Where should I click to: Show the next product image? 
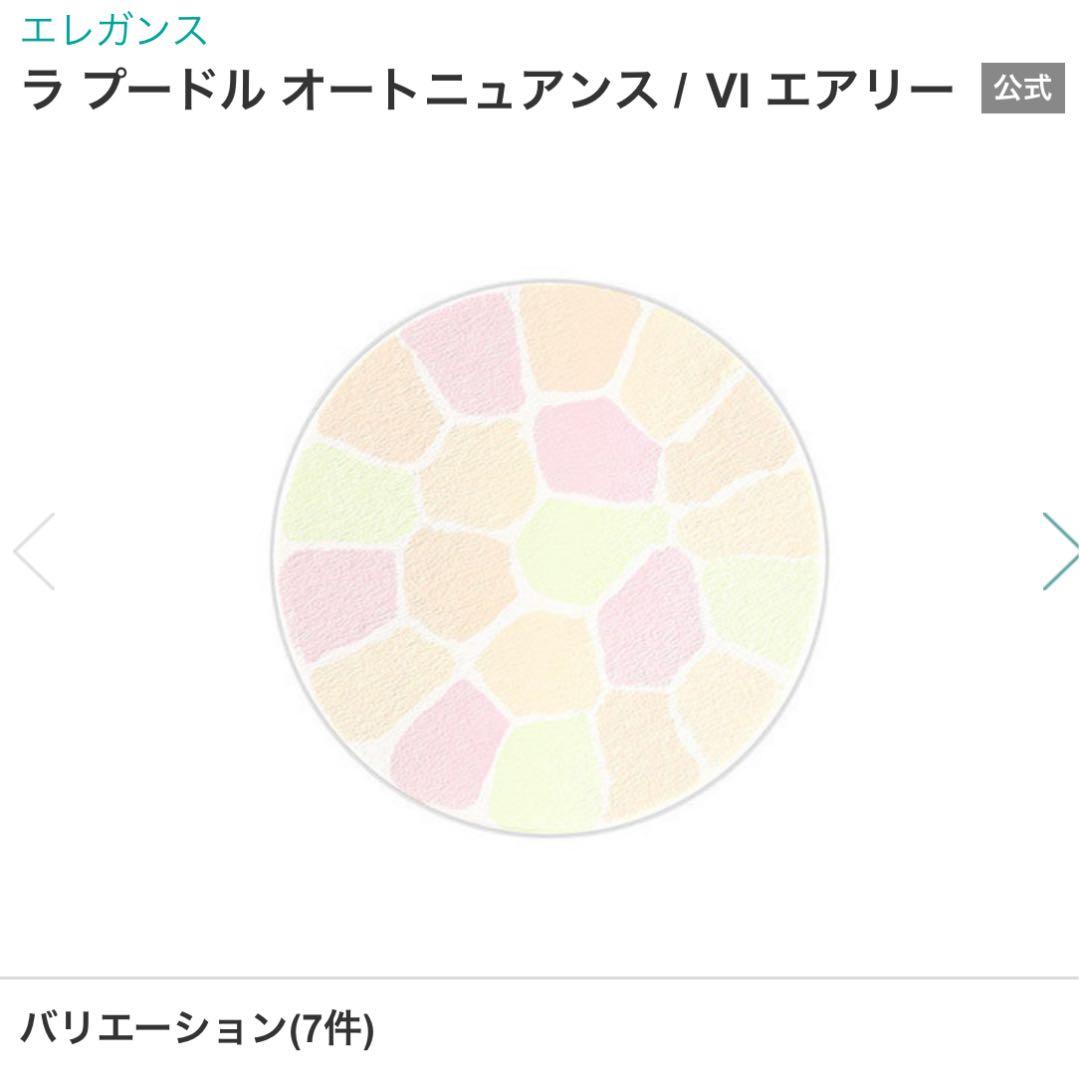click(1058, 551)
